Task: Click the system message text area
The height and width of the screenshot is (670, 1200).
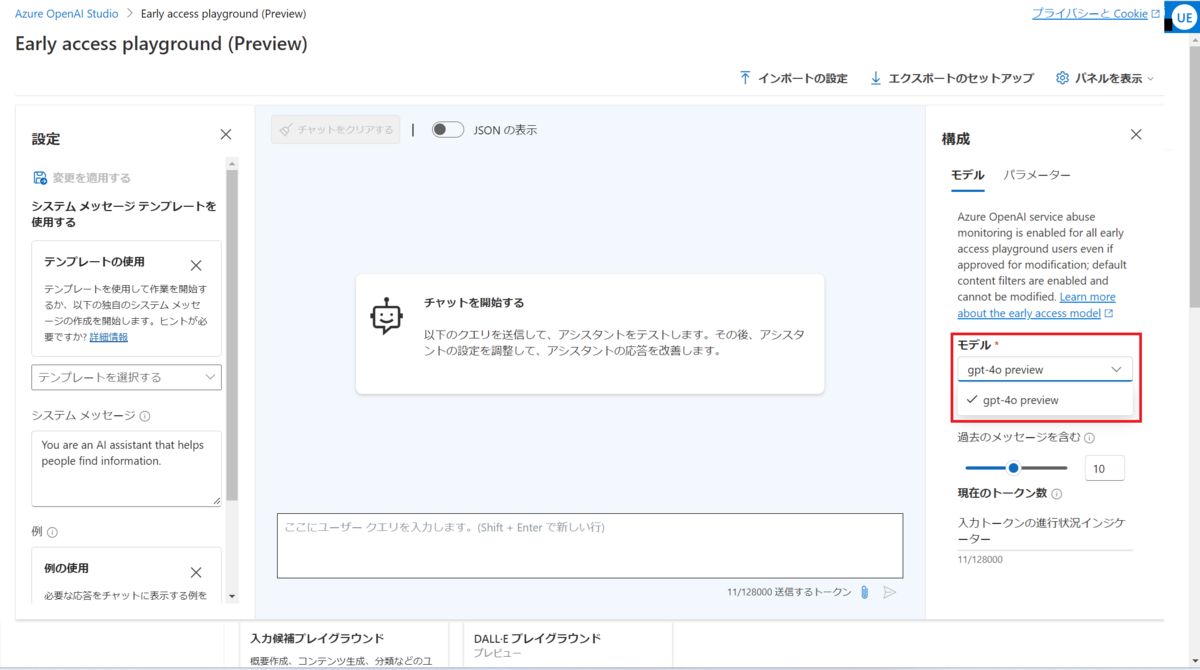Action: point(126,469)
